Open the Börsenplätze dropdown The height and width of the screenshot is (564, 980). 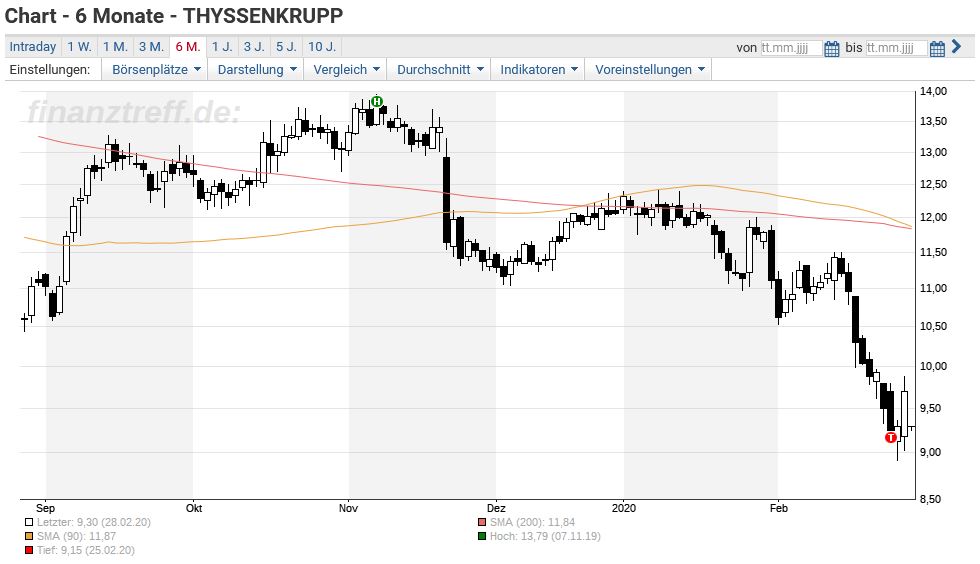pos(156,69)
